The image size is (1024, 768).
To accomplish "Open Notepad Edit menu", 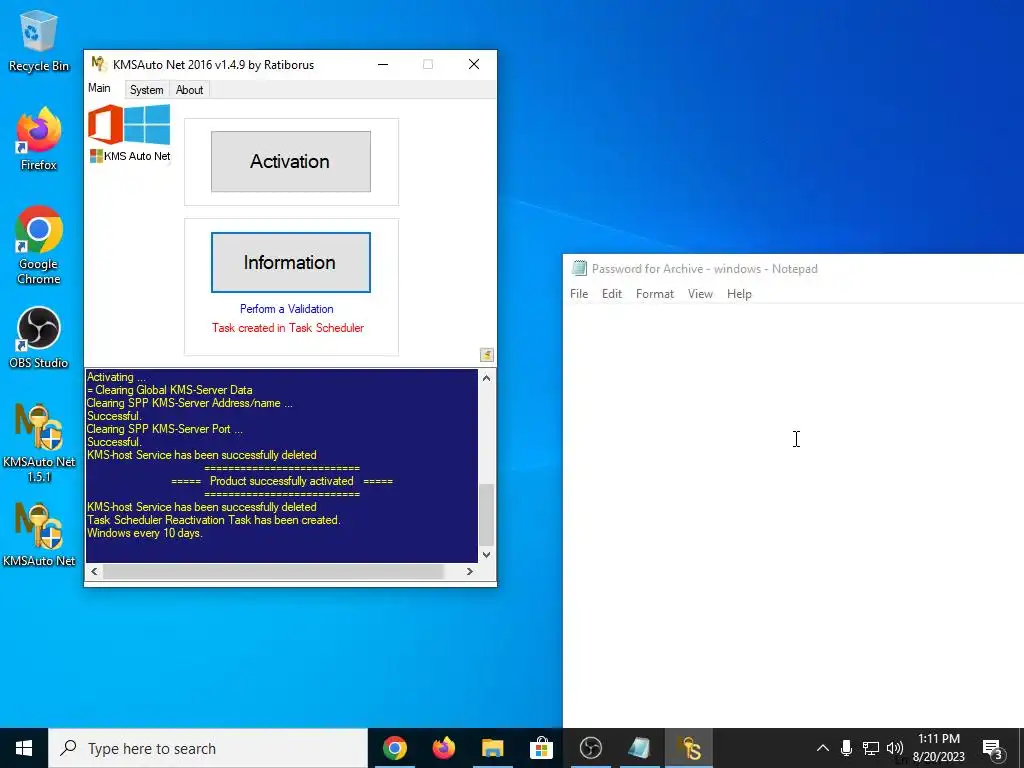I will tap(611, 294).
